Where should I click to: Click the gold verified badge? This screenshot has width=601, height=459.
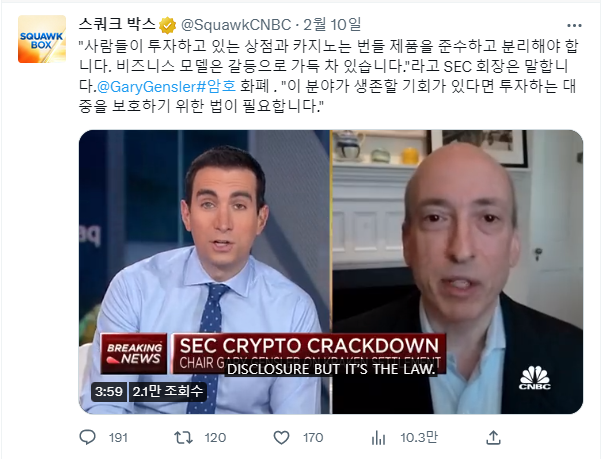pos(167,26)
